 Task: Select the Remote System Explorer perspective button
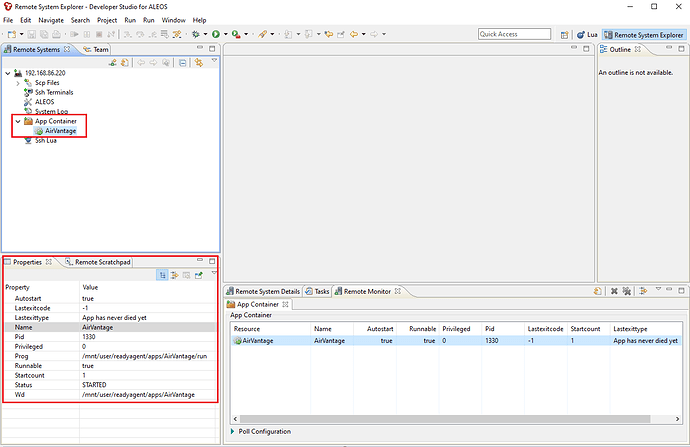[644, 35]
